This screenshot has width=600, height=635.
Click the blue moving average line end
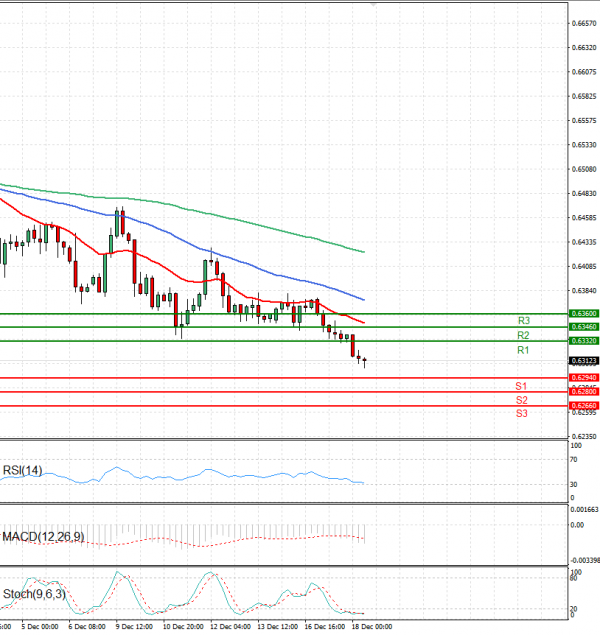tap(364, 300)
